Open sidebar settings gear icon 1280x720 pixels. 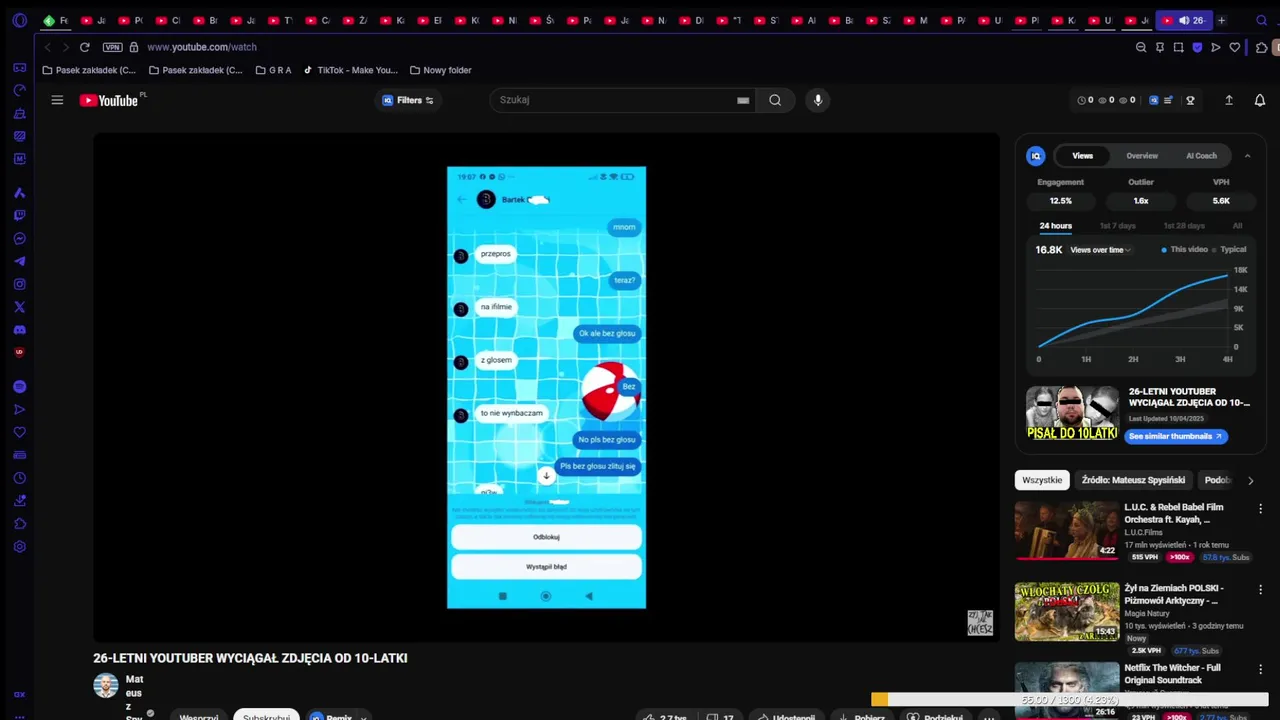pos(19,547)
